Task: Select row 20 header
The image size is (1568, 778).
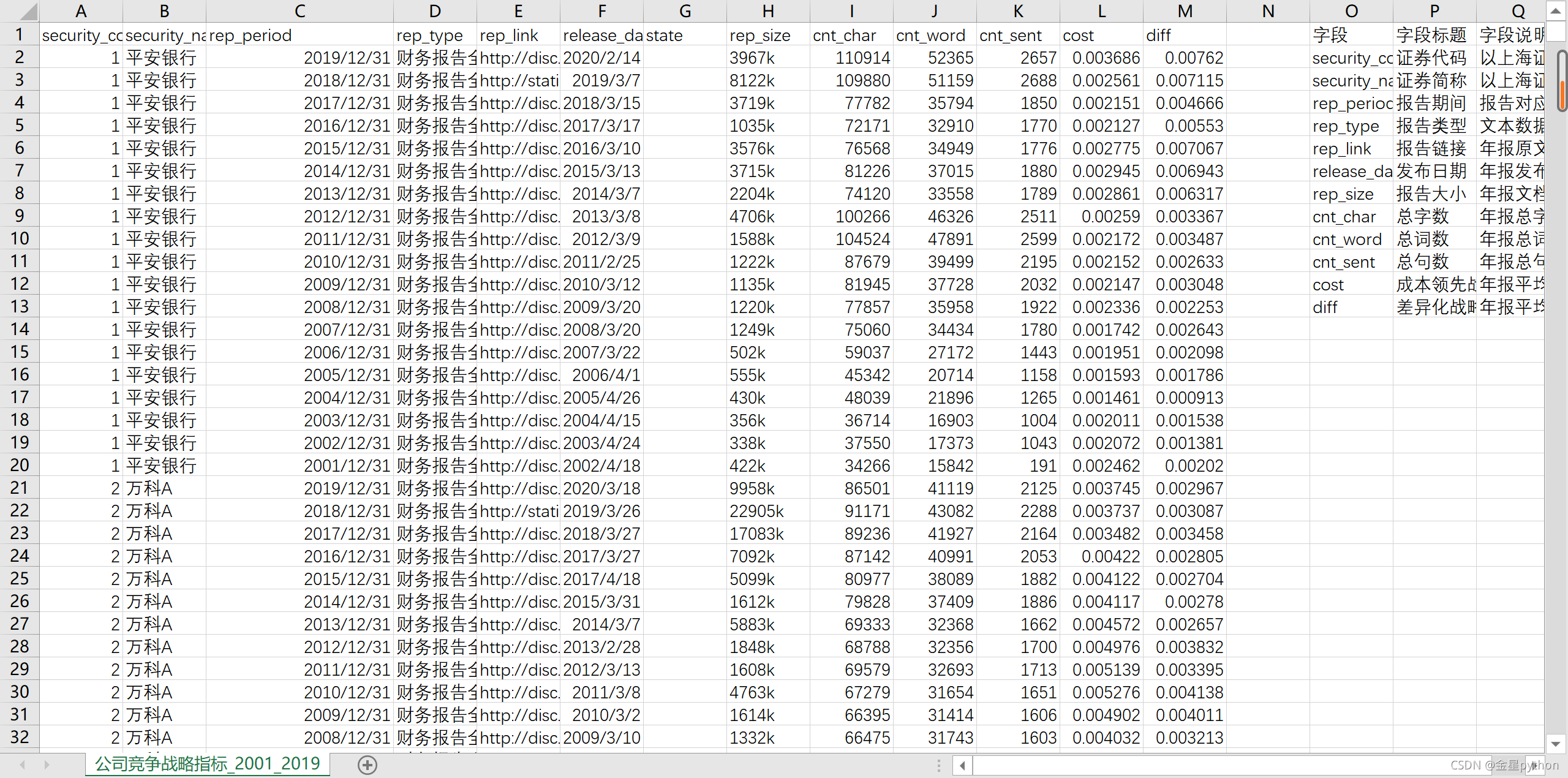Action: click(x=20, y=466)
